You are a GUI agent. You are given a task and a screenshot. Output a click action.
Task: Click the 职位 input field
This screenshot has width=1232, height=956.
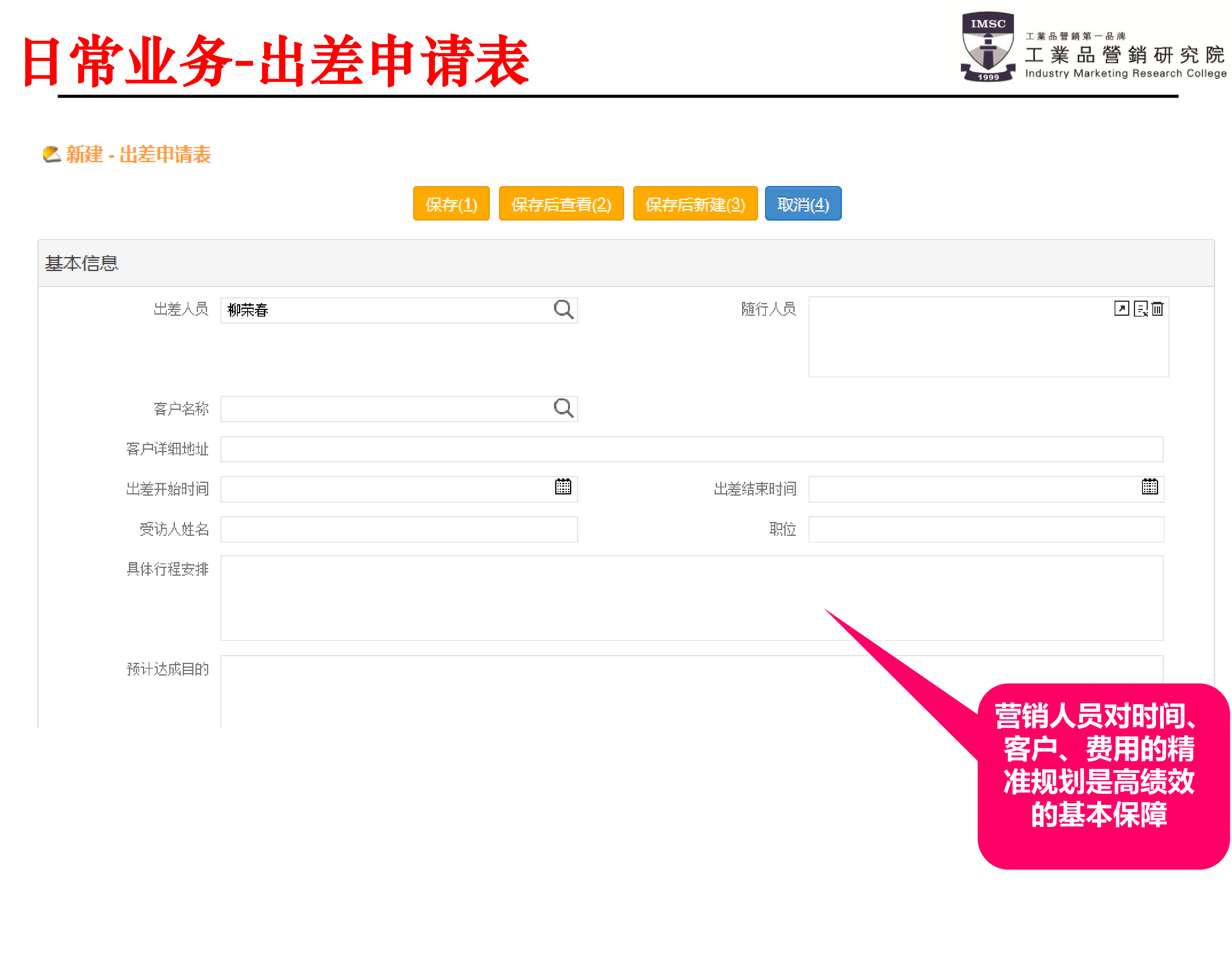(x=986, y=529)
